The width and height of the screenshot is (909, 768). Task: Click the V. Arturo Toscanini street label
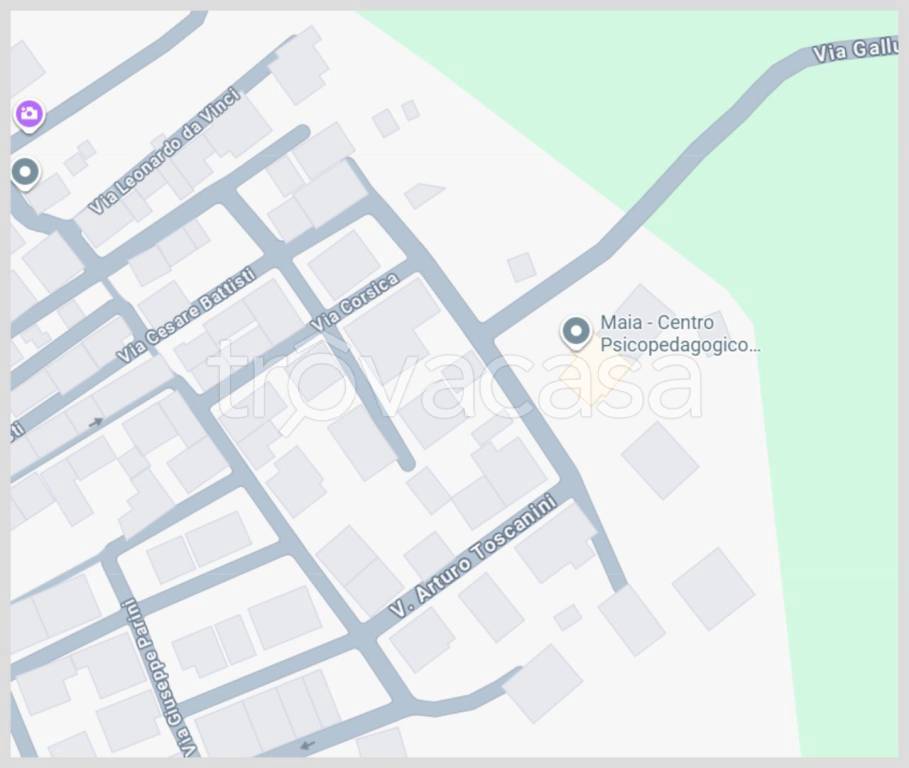pyautogui.click(x=474, y=555)
